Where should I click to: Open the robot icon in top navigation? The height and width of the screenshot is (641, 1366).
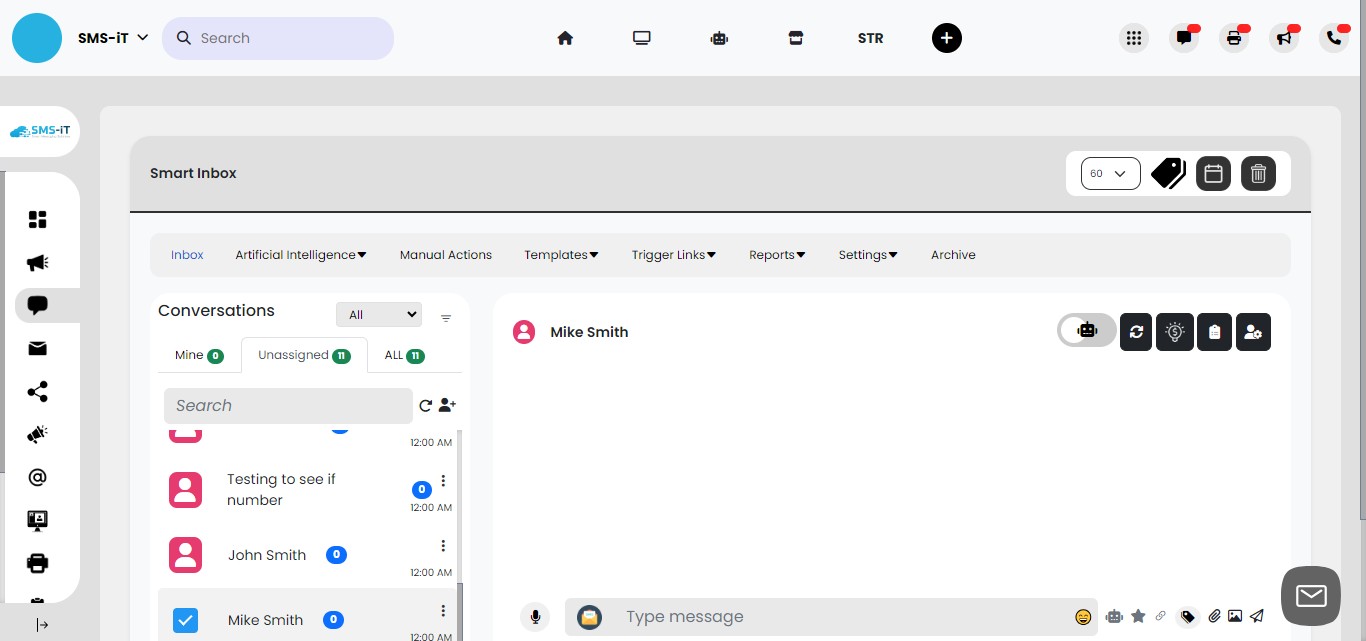(719, 38)
